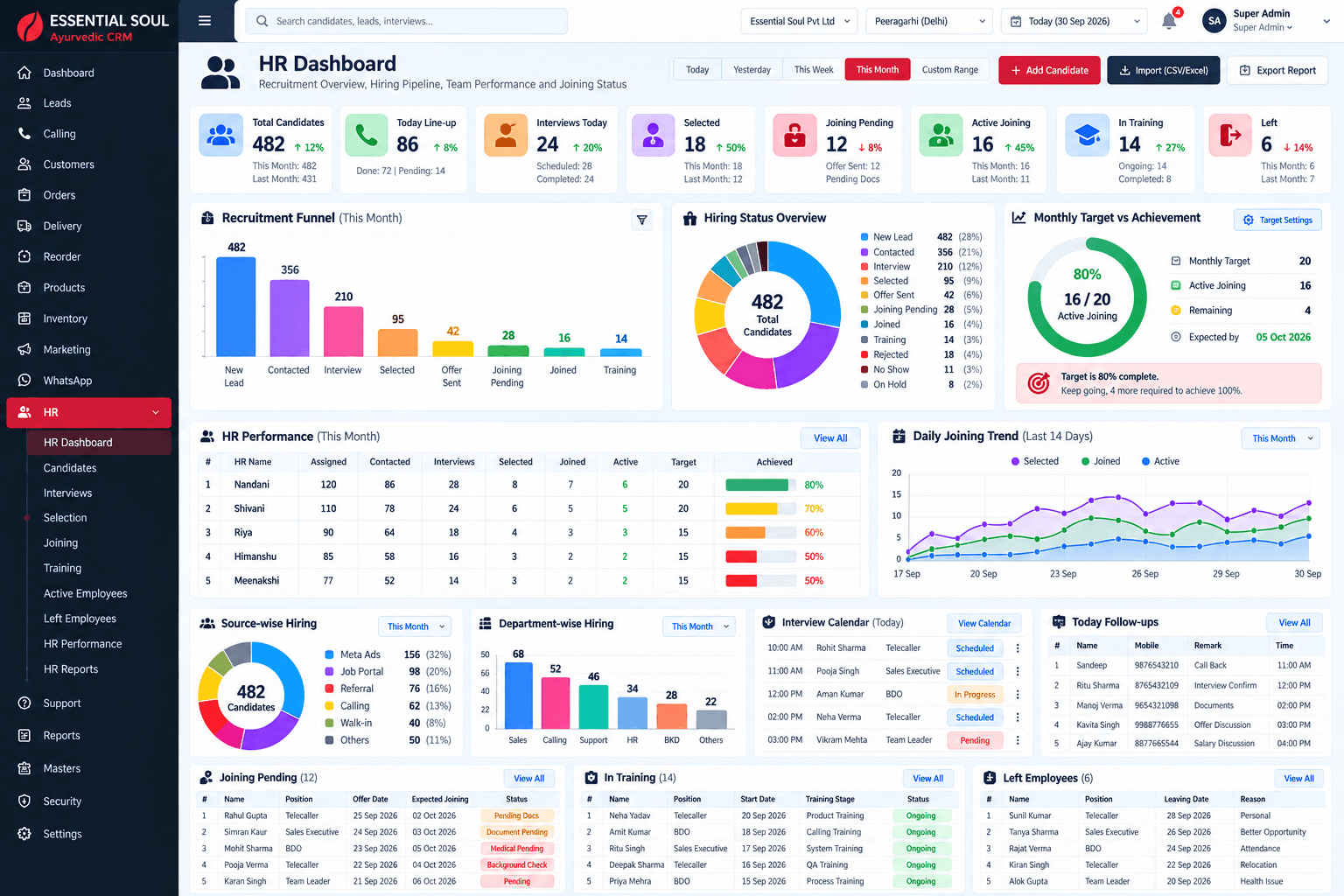Click the SA avatar circle
This screenshot has height=896, width=1344.
(x=1214, y=21)
